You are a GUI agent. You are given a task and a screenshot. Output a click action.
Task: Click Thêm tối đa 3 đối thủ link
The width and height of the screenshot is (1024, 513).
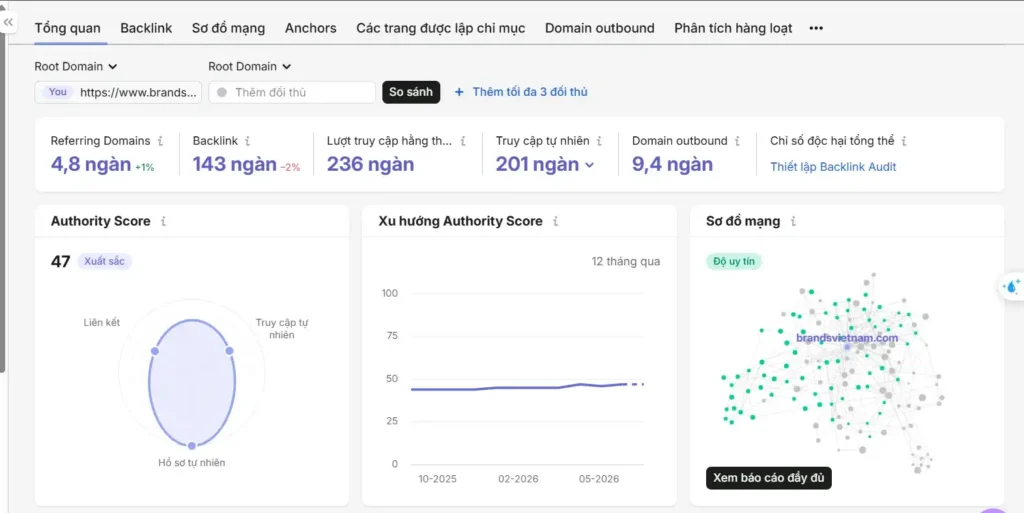tap(530, 92)
